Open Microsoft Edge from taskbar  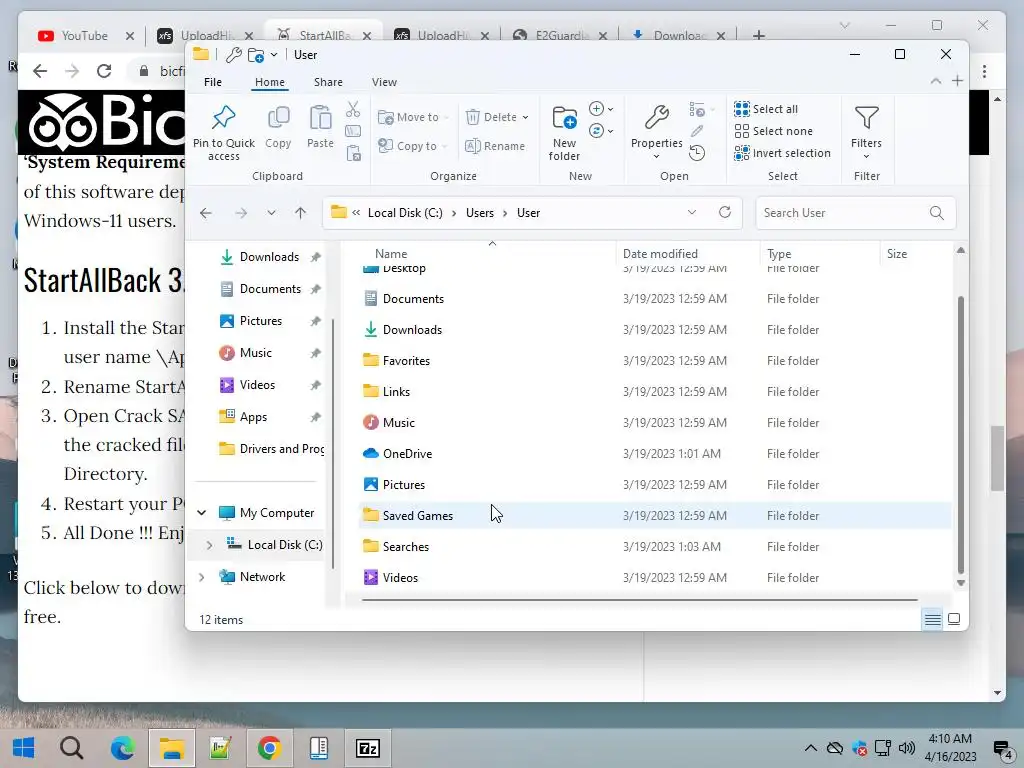pyautogui.click(x=122, y=748)
